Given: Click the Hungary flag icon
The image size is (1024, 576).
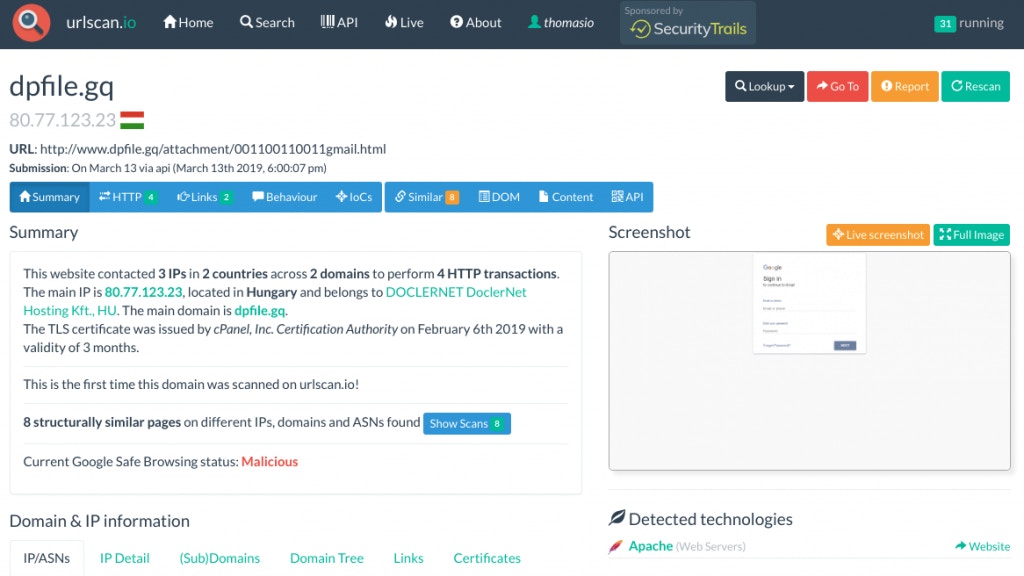Looking at the screenshot, I should 132,120.
